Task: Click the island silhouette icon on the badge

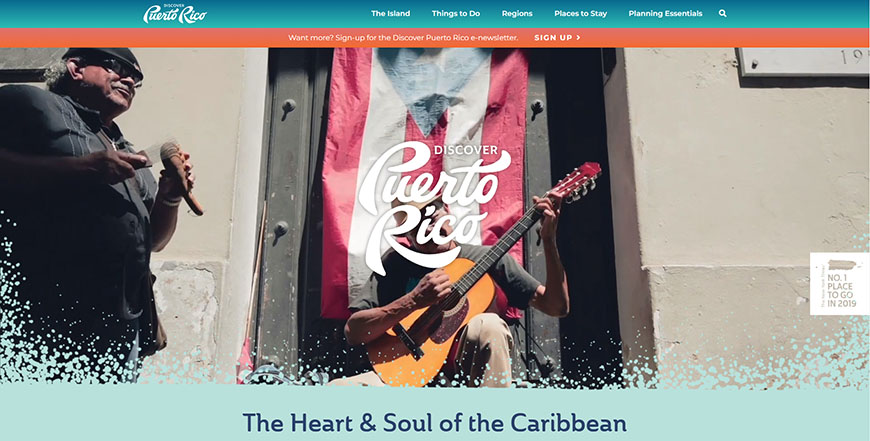Action: click(x=842, y=265)
